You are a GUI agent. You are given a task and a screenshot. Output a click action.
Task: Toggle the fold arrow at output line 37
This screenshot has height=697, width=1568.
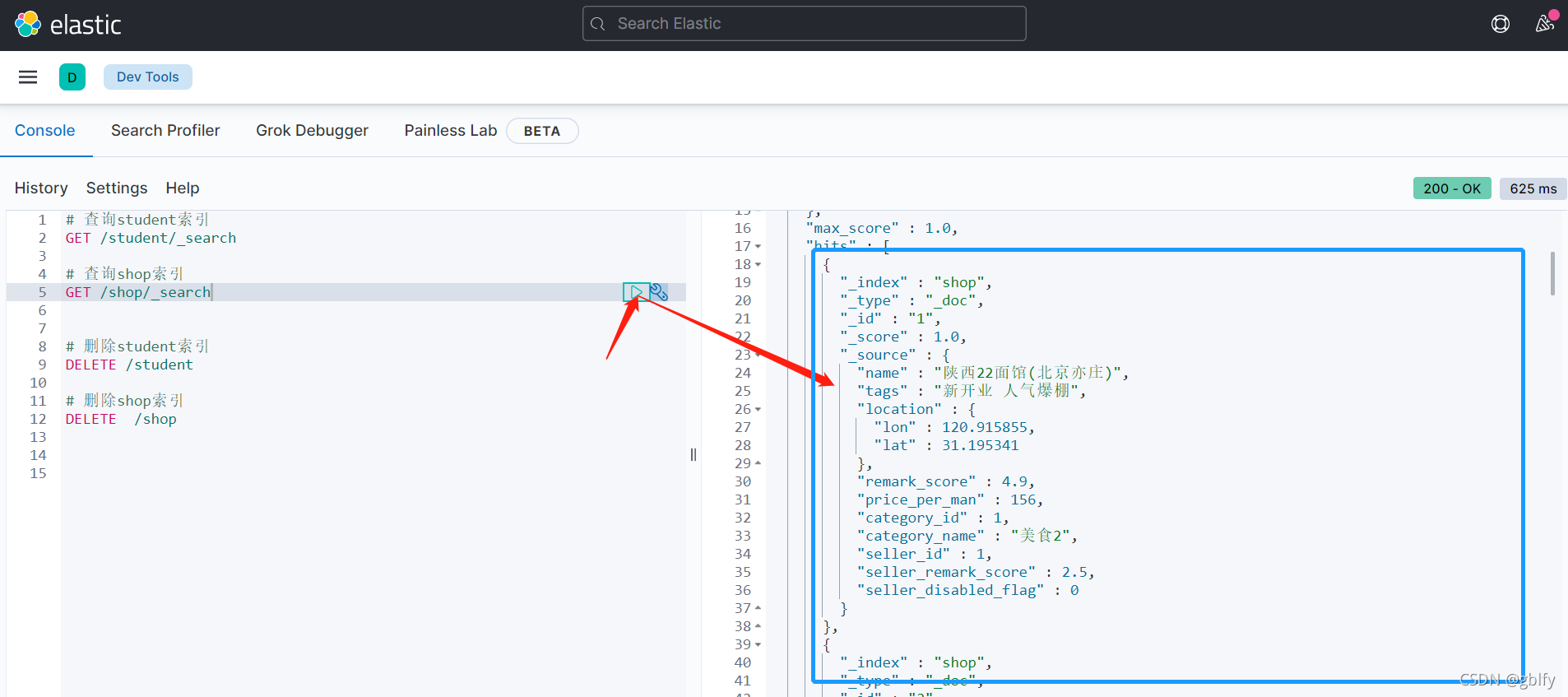click(758, 608)
